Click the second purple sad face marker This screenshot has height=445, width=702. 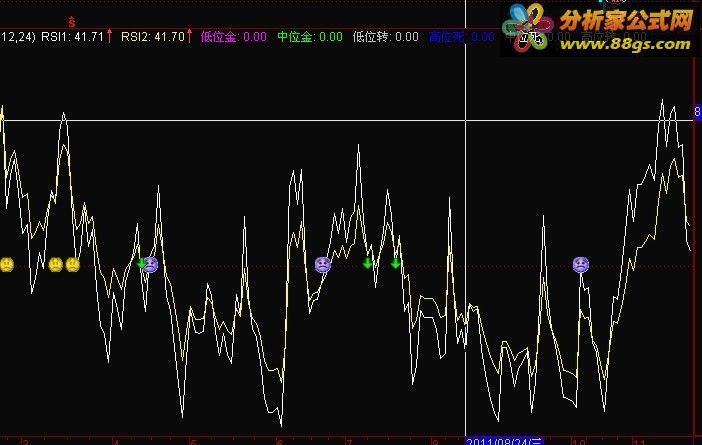pyautogui.click(x=323, y=265)
